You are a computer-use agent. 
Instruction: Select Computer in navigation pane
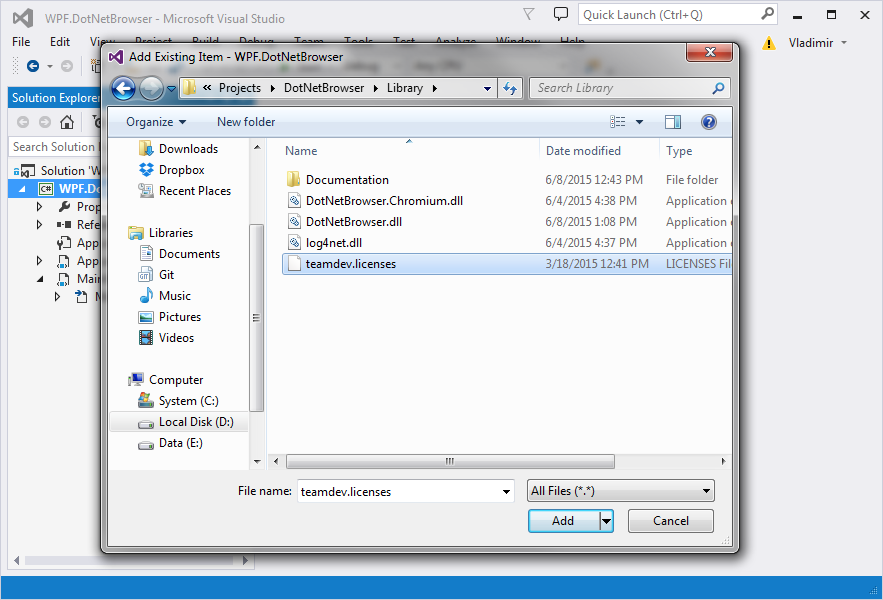tap(166, 380)
